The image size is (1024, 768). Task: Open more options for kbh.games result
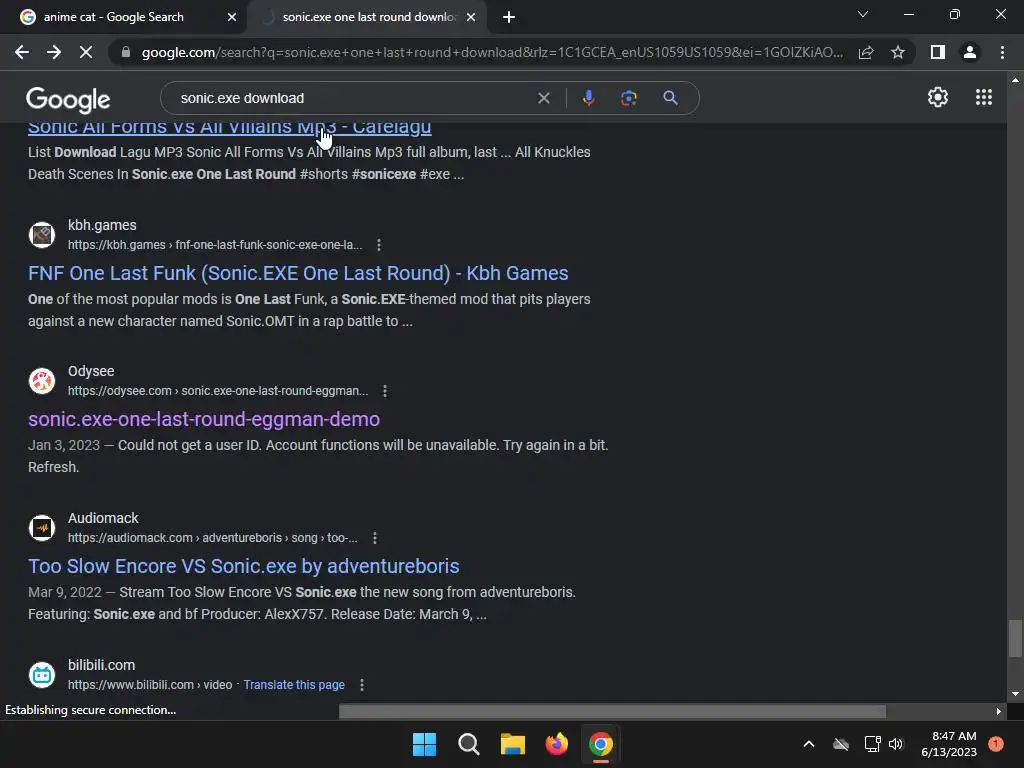point(379,245)
